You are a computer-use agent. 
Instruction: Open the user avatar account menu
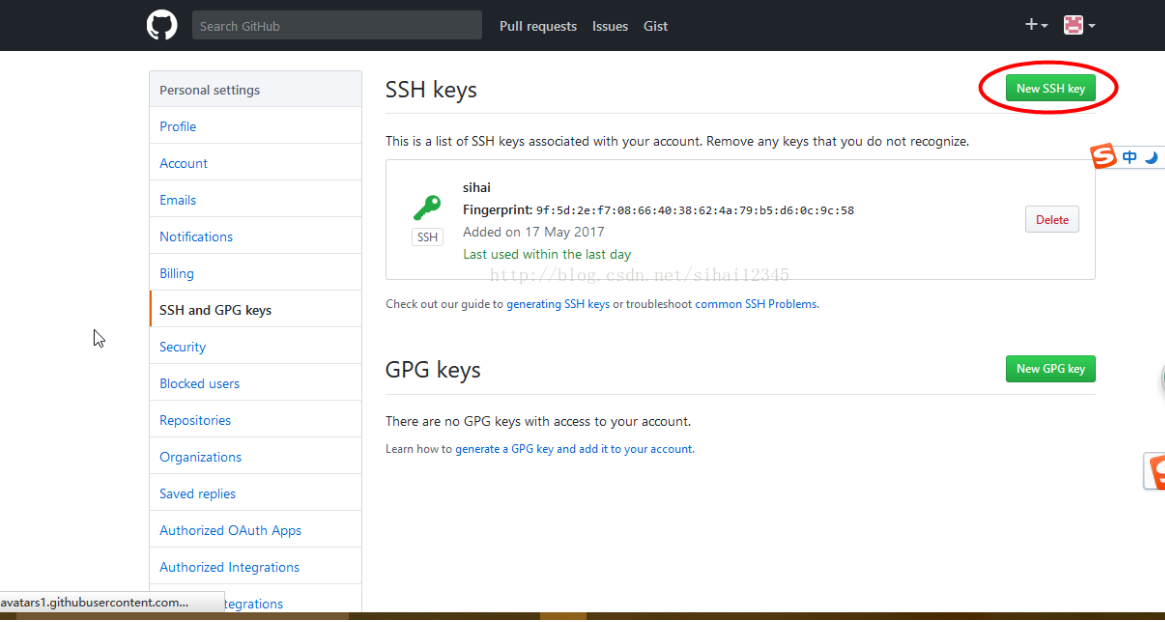click(x=1080, y=25)
